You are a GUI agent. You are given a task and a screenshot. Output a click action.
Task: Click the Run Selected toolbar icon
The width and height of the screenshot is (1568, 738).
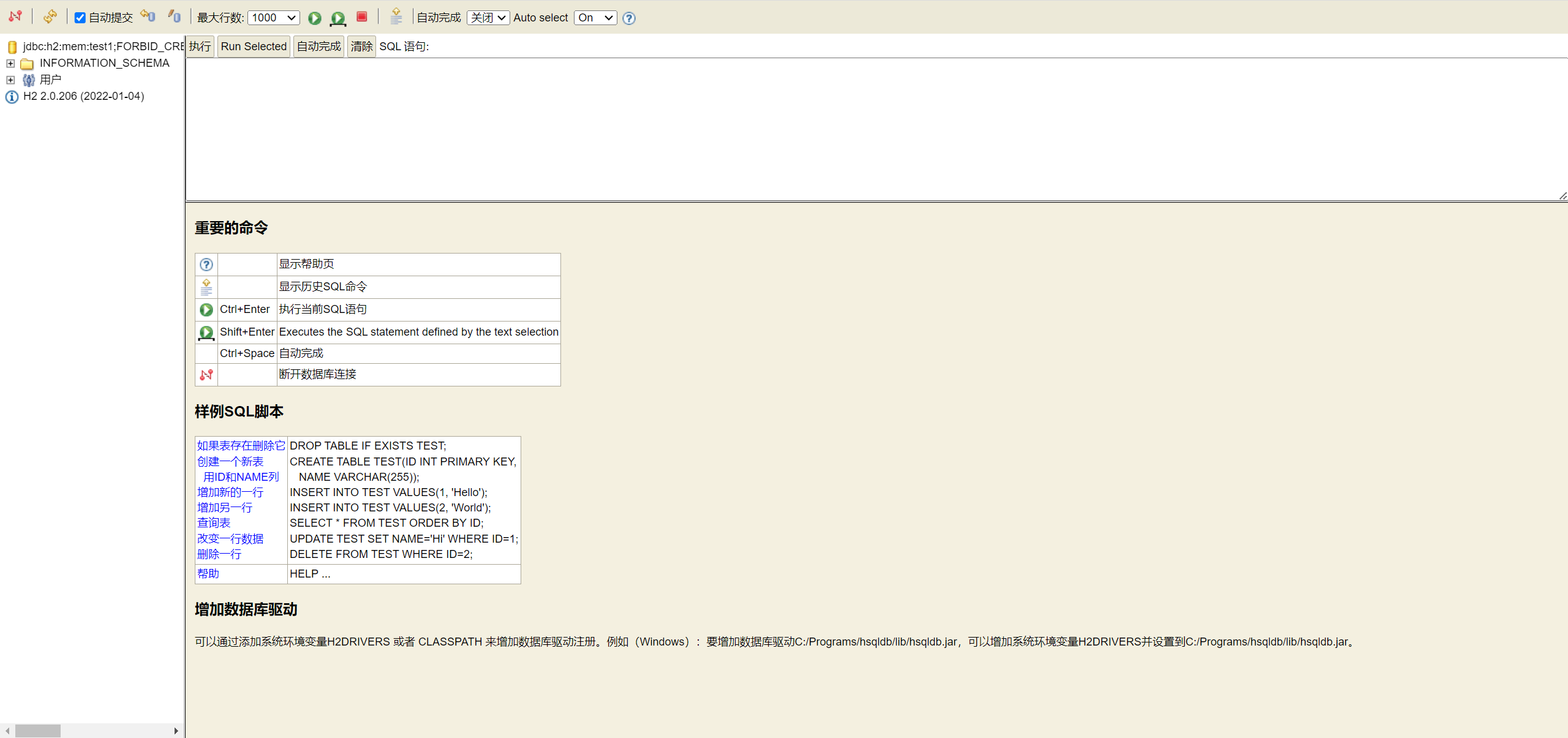pyautogui.click(x=337, y=18)
